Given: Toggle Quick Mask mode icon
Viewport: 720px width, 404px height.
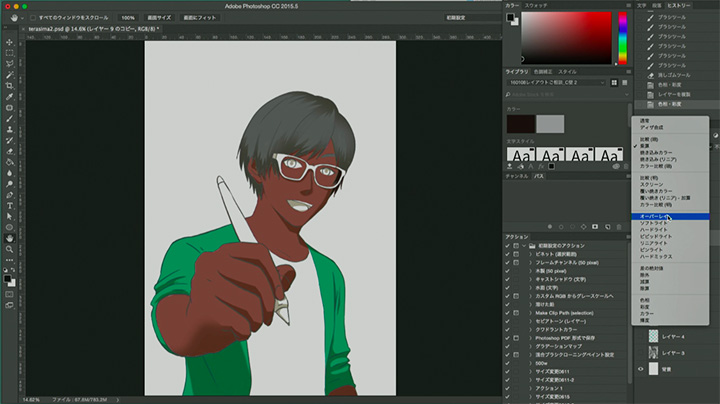Looking at the screenshot, I should (9, 294).
